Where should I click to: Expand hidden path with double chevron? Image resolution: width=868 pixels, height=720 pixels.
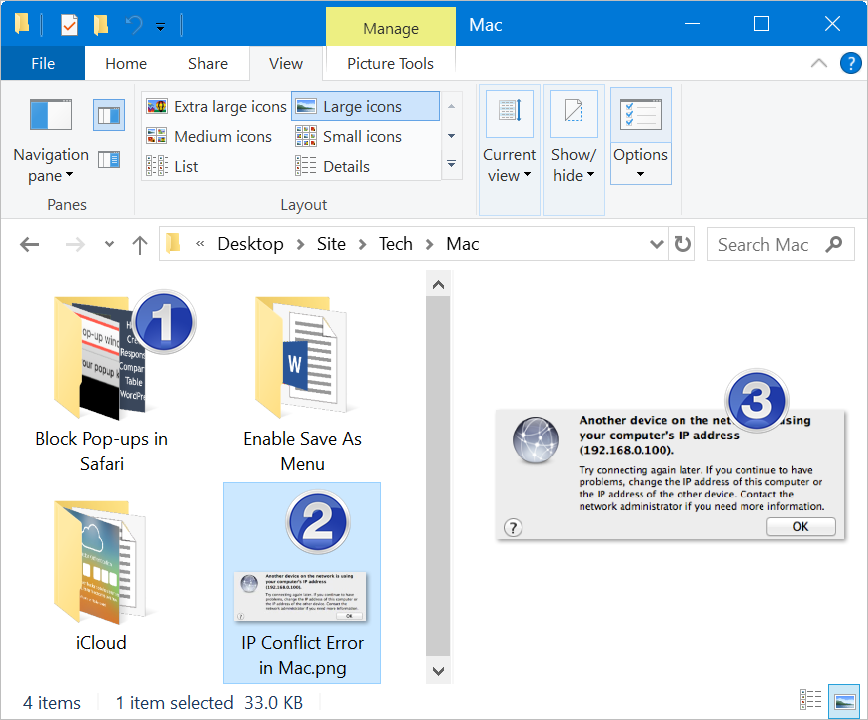tap(200, 244)
